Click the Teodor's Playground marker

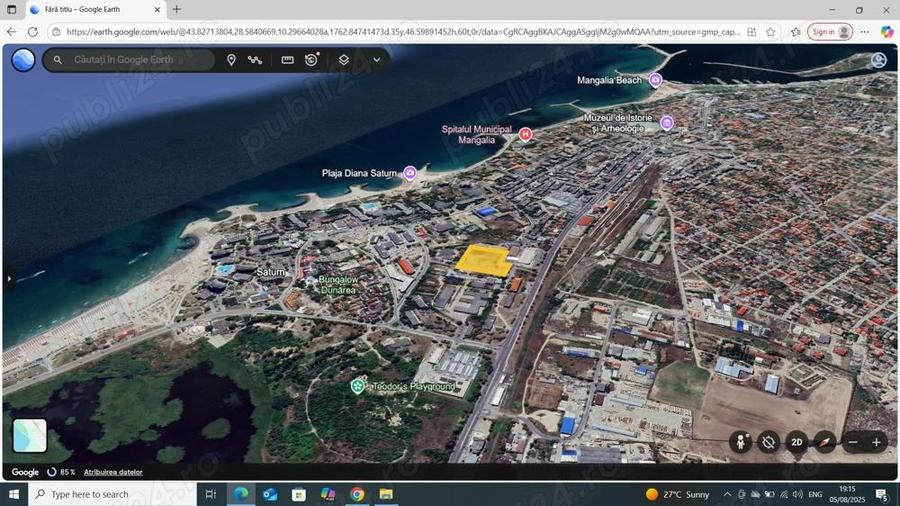pos(357,387)
